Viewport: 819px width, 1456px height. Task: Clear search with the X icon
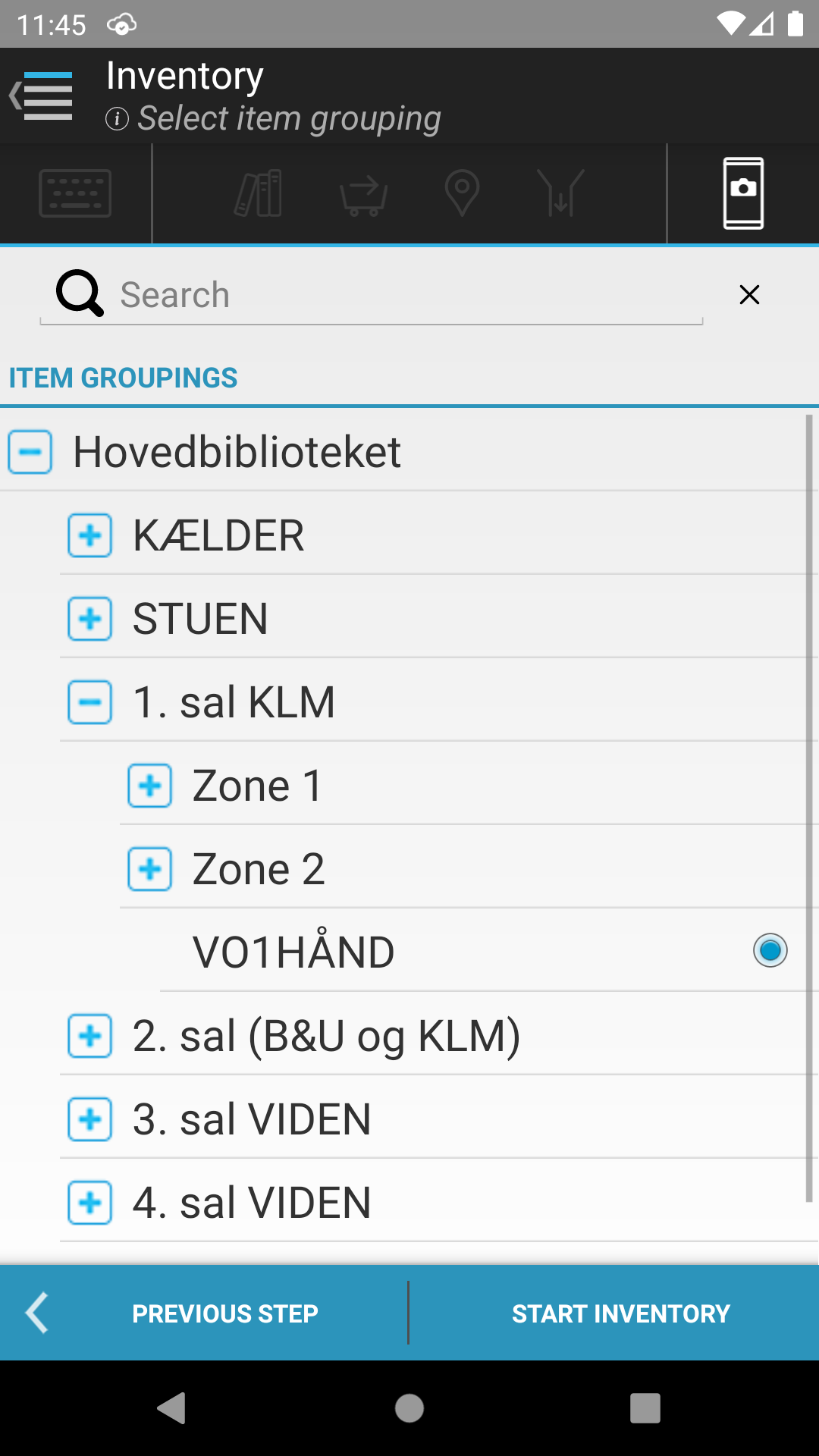tap(749, 295)
